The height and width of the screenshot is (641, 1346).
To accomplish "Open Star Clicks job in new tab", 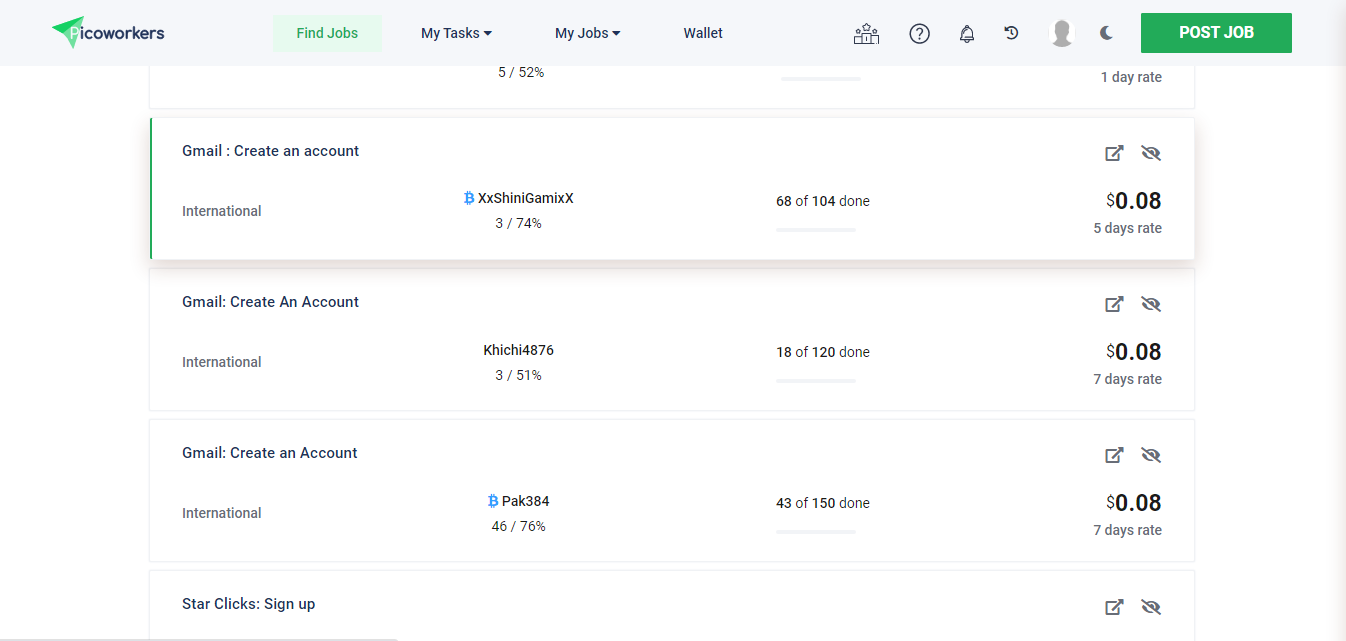I will coord(1114,607).
